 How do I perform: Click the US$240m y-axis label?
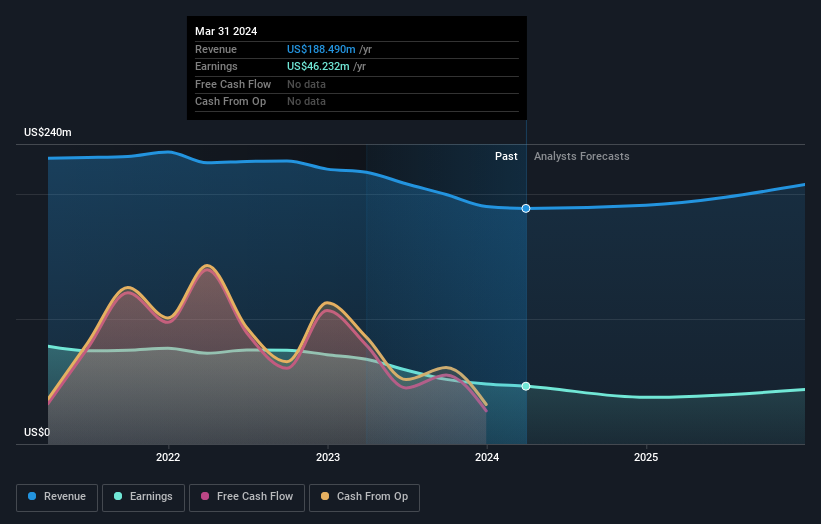[48, 132]
